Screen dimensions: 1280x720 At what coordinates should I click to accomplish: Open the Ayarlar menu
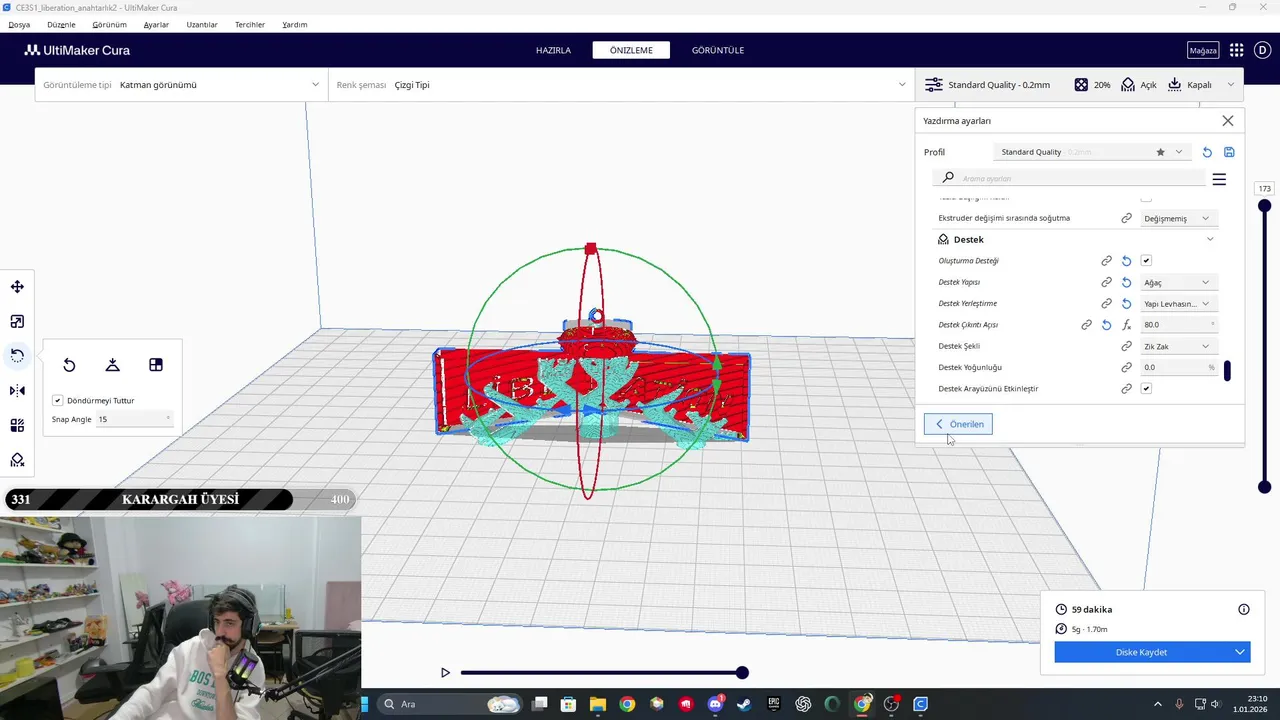pos(156,24)
